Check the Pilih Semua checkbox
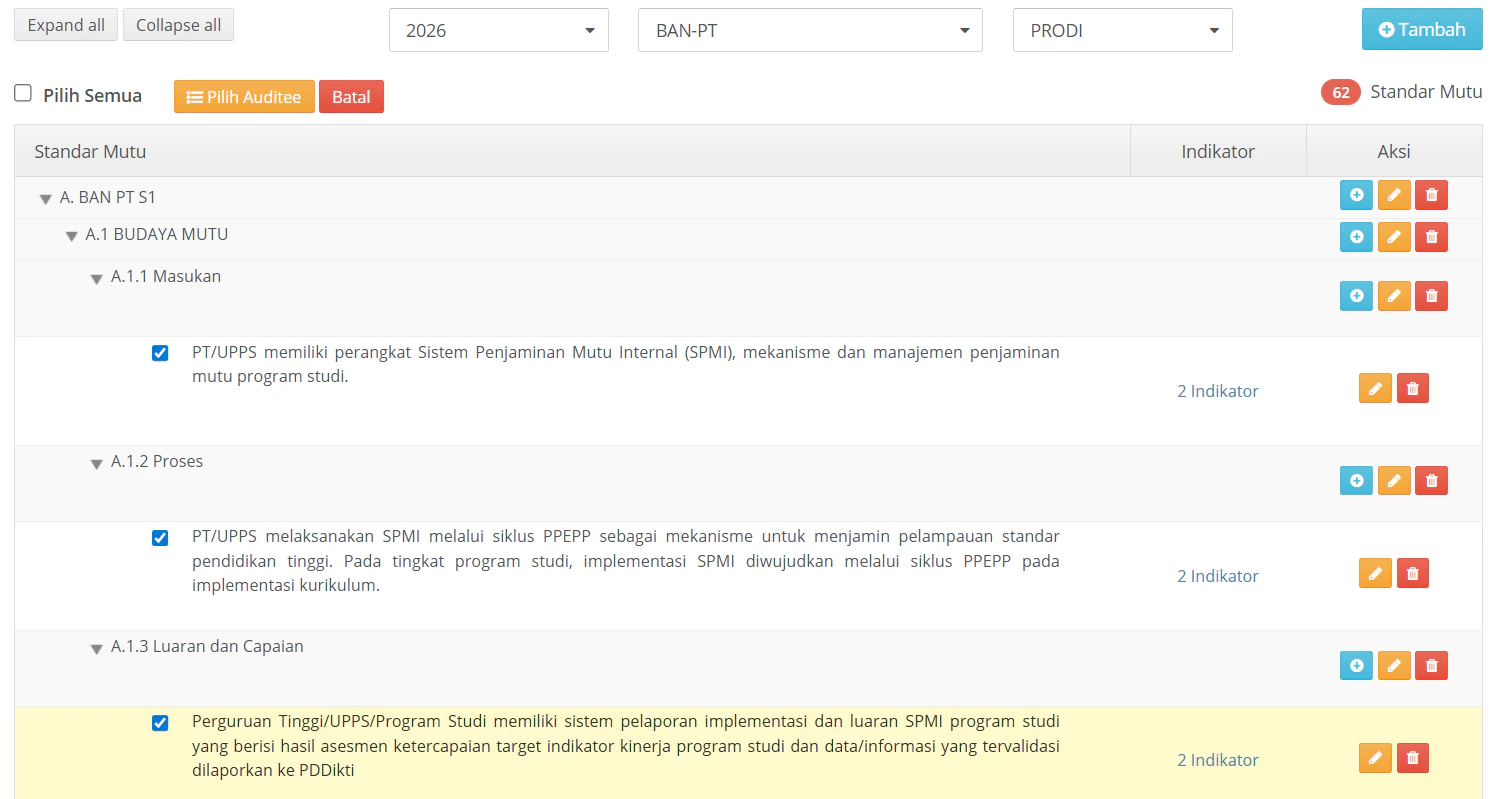Image resolution: width=1506 pixels, height=799 pixels. pyautogui.click(x=22, y=92)
